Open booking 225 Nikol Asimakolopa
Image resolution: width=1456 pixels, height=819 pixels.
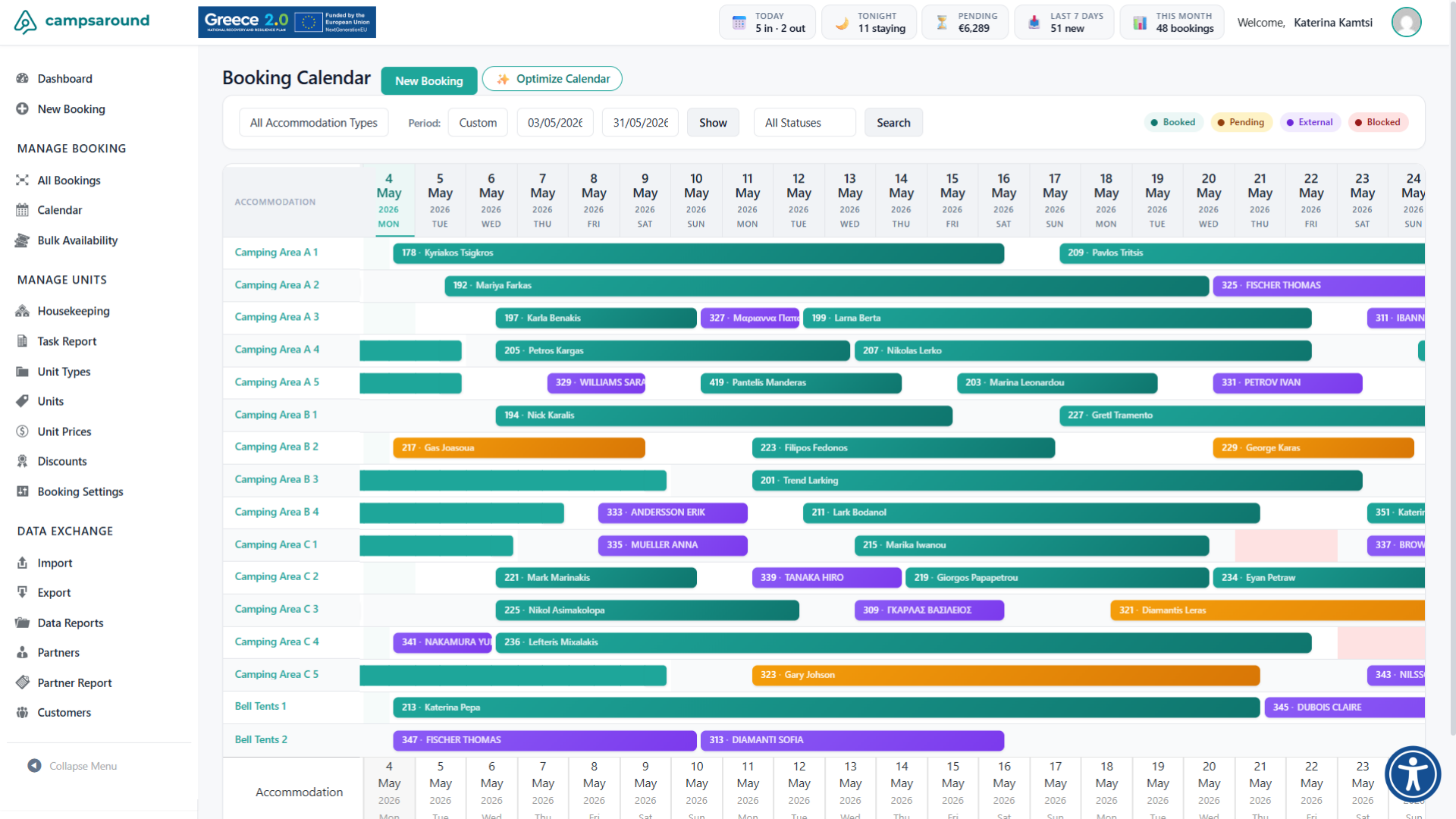(x=647, y=610)
